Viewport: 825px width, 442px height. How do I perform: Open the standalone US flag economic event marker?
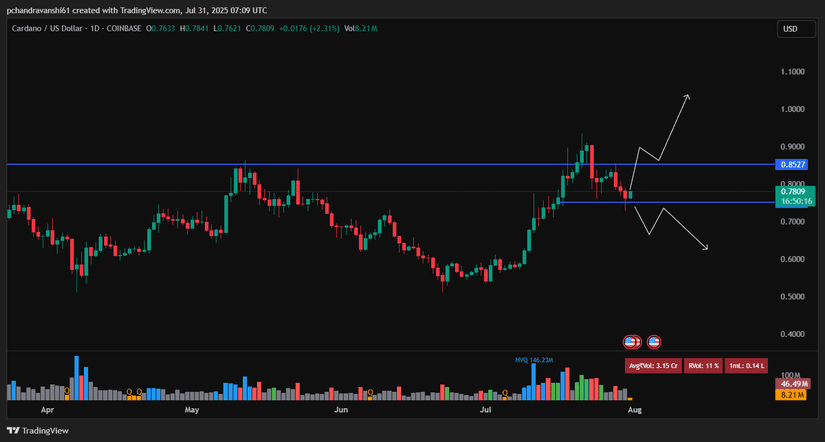(654, 342)
